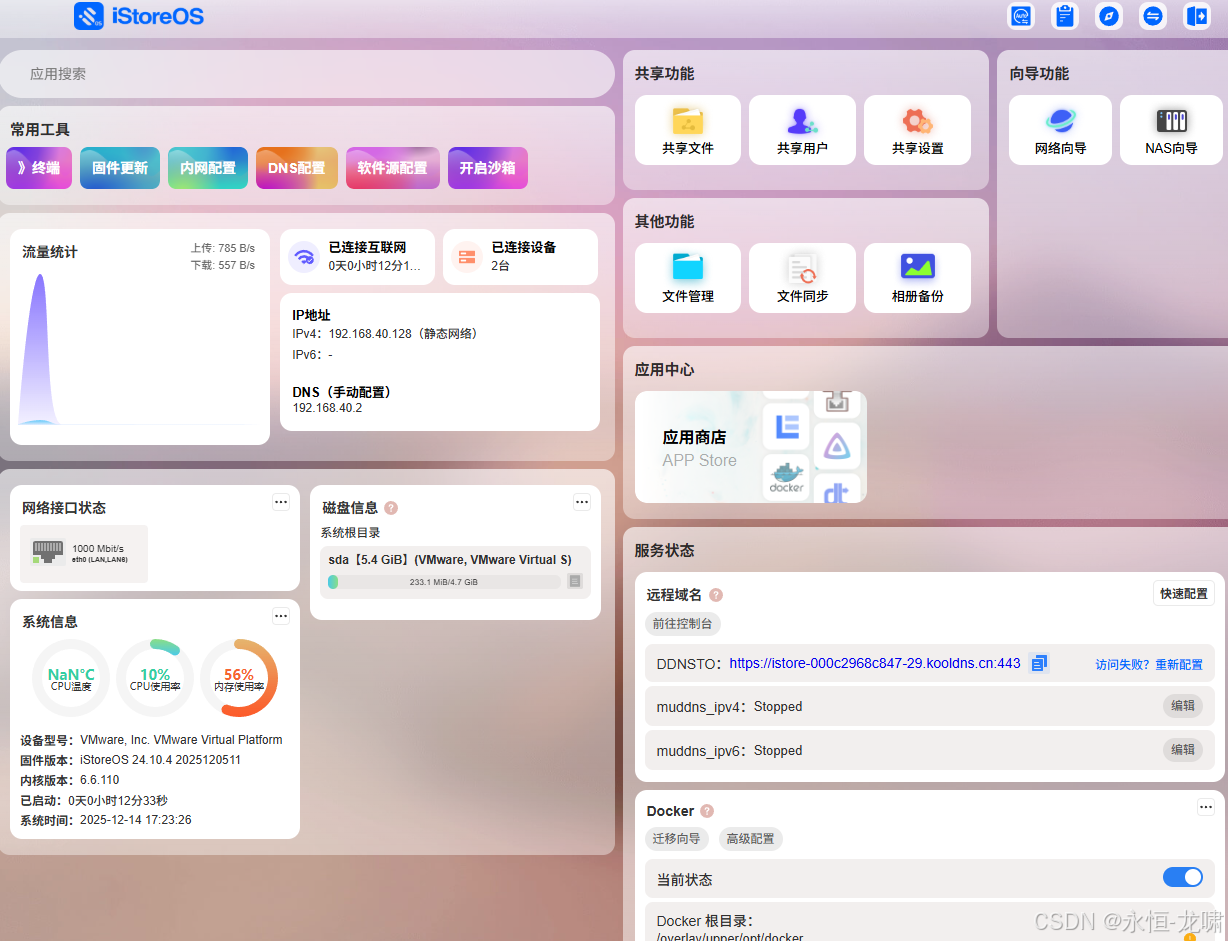This screenshot has height=941, width=1228.
Task: Open 文件同步 file sync tile
Action: click(802, 278)
